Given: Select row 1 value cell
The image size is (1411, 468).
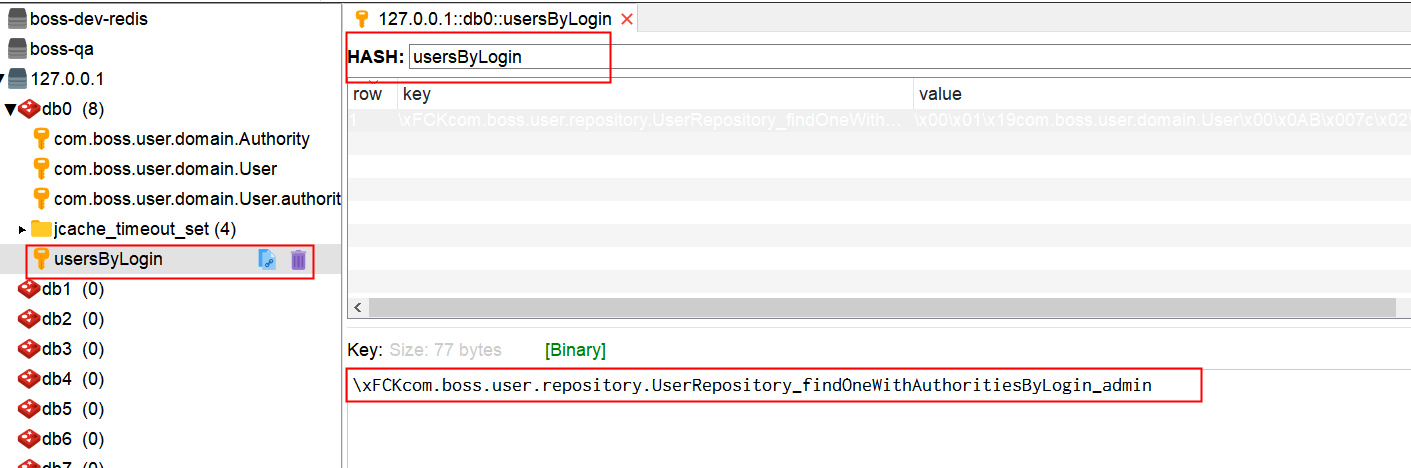Looking at the screenshot, I should pyautogui.click(x=1162, y=120).
